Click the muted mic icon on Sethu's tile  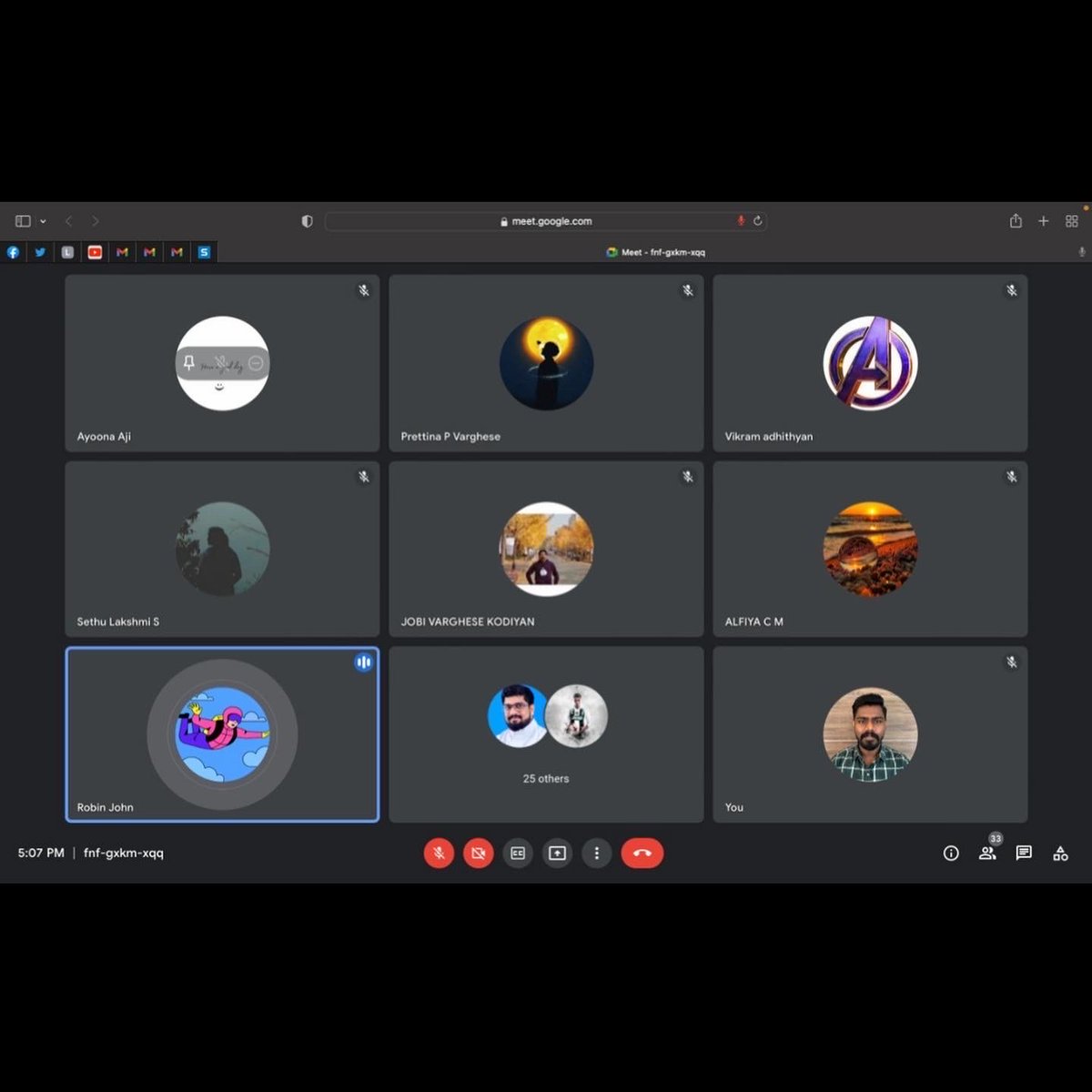364,476
